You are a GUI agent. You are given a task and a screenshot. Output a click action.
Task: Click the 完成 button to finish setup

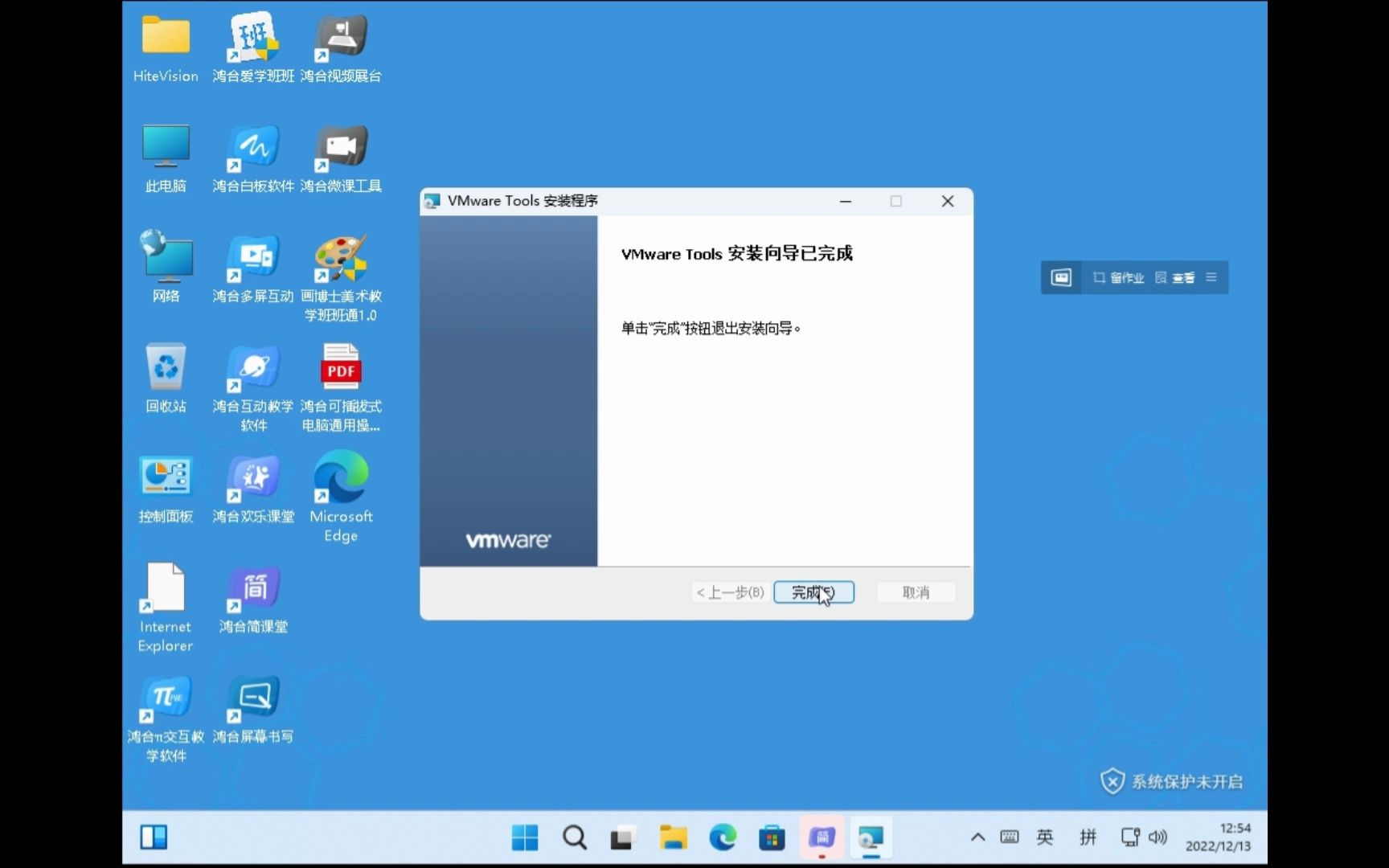click(x=813, y=592)
